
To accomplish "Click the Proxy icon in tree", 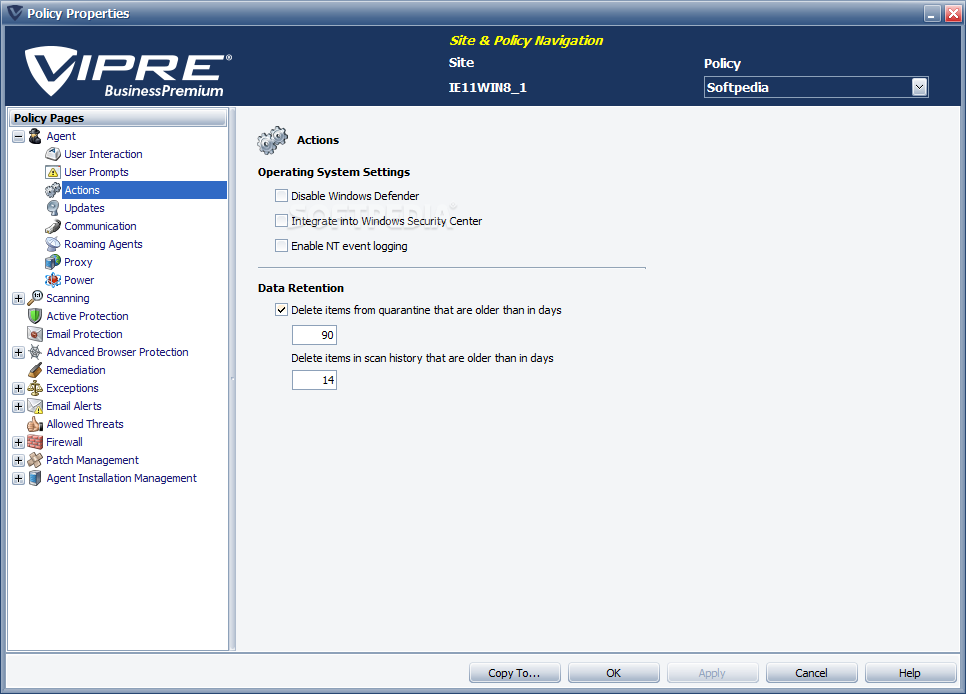I will pos(53,262).
